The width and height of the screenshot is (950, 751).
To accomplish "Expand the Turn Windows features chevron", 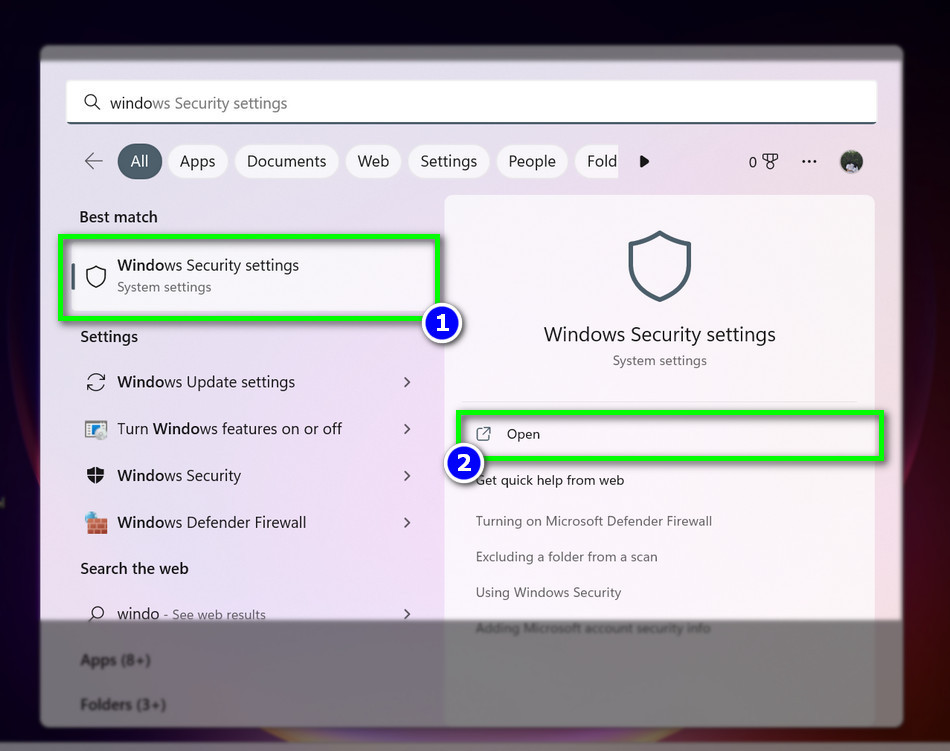I will coord(407,429).
